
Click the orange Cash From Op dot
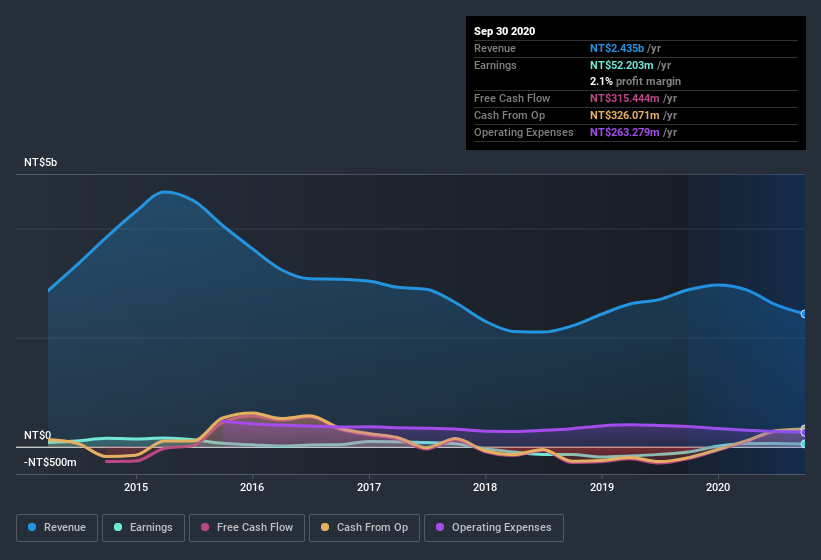click(325, 527)
